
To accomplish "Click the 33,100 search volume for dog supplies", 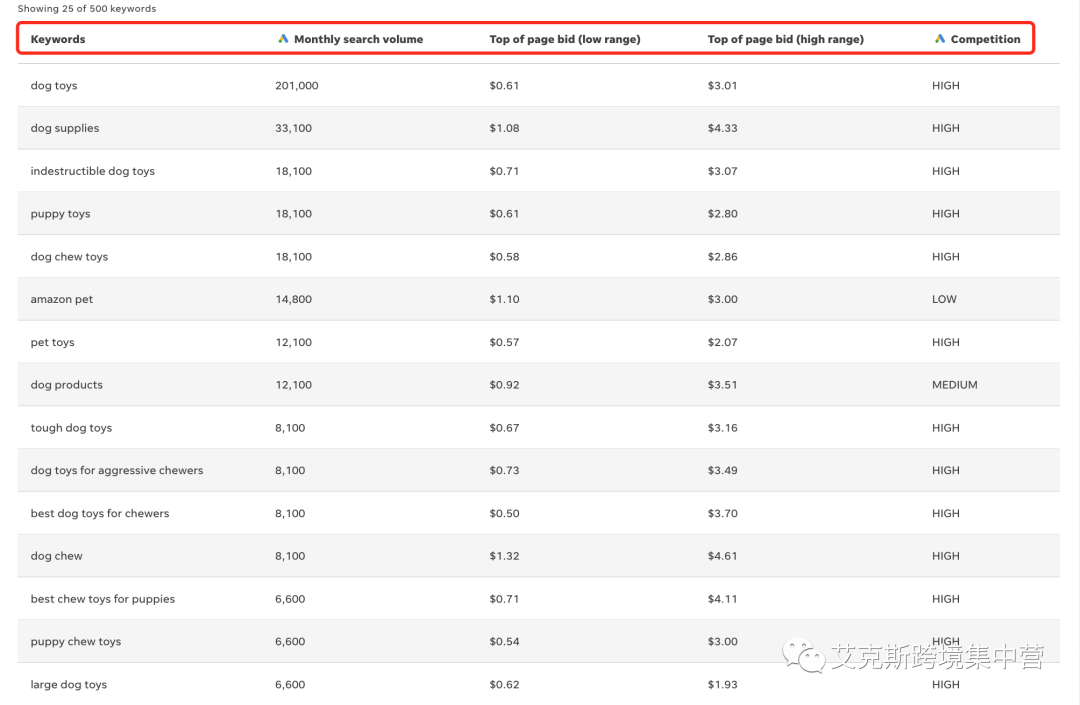I will click(x=293, y=128).
